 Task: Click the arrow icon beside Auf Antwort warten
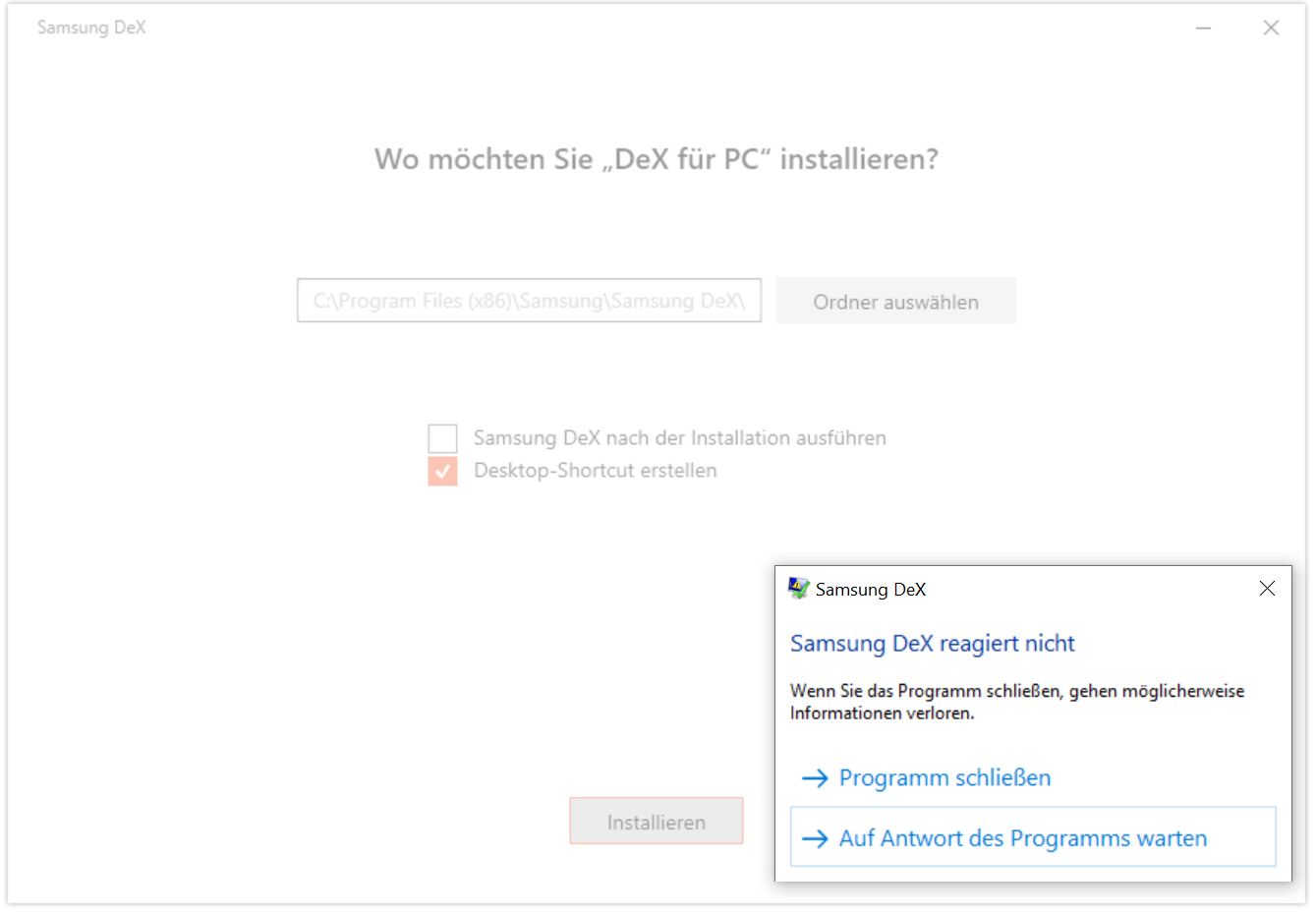click(815, 839)
